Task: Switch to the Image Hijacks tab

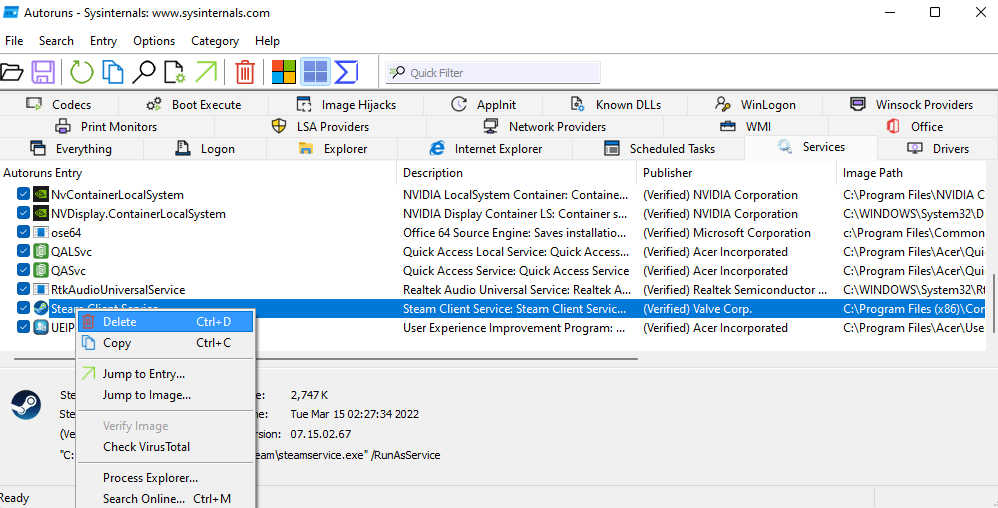Action: pos(346,105)
